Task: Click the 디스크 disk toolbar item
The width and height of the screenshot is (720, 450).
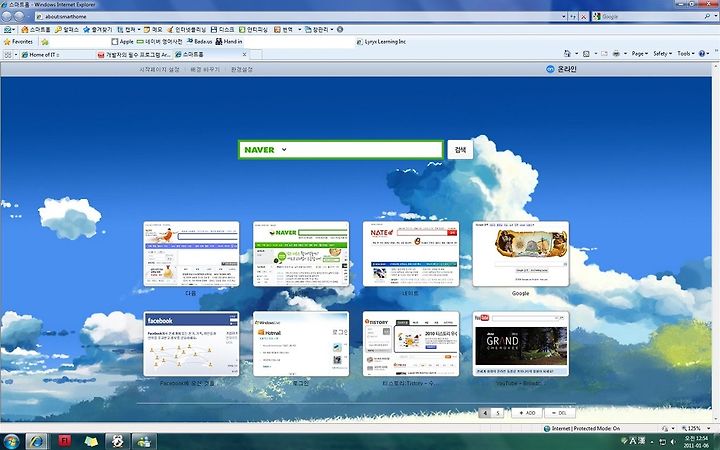Action: click(x=223, y=29)
